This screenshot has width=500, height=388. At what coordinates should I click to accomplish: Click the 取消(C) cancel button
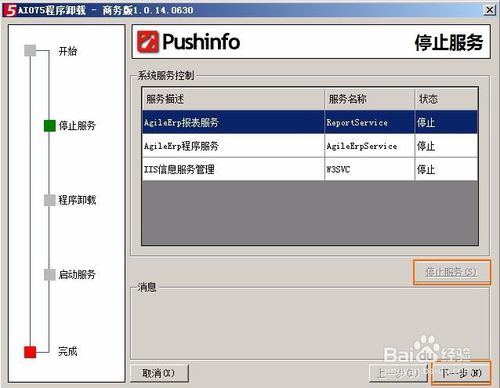159,373
